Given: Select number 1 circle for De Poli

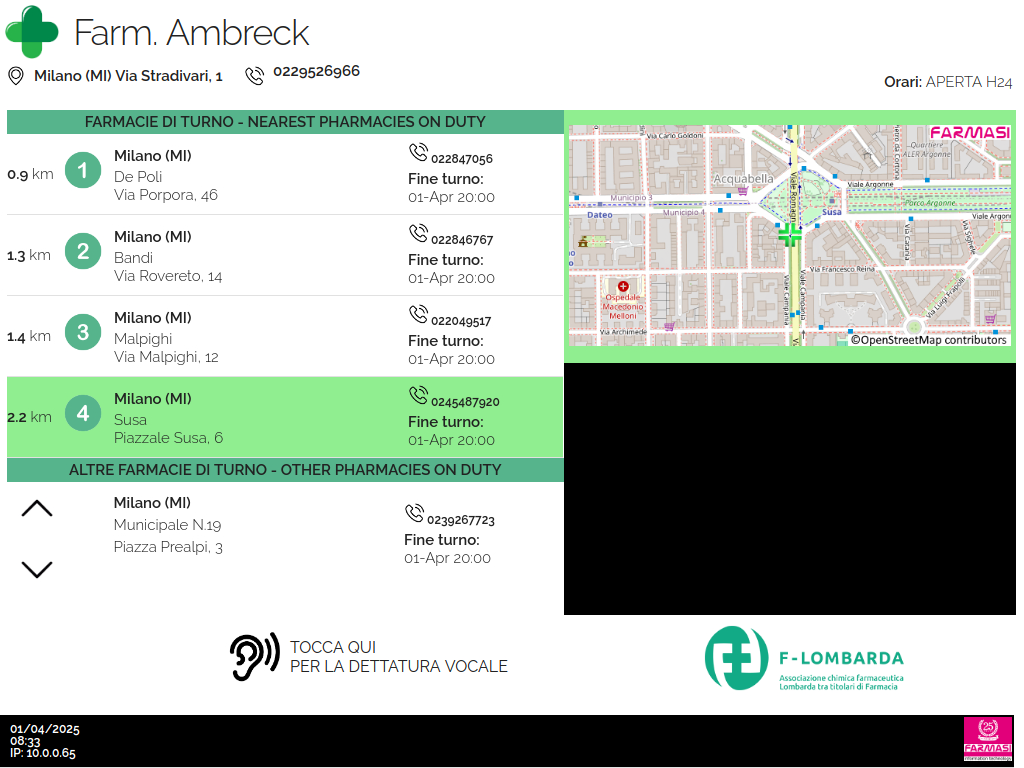Looking at the screenshot, I should coord(83,171).
